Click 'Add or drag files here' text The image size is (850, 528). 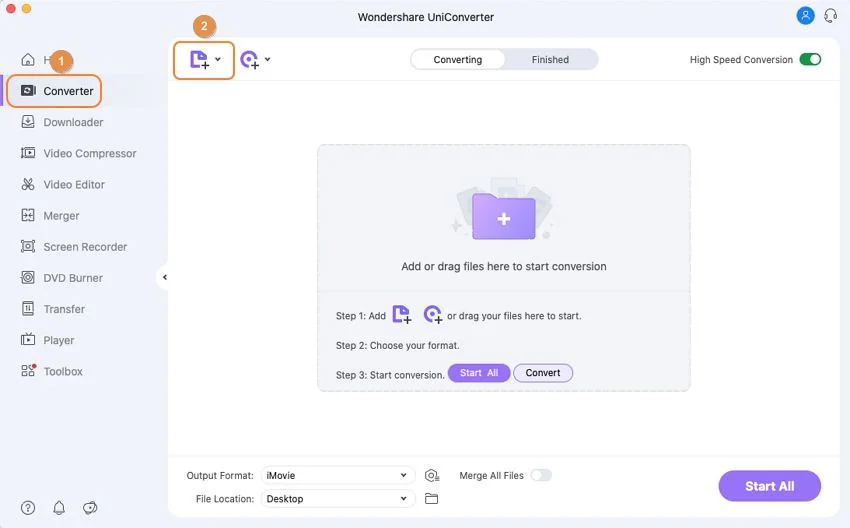click(x=504, y=266)
